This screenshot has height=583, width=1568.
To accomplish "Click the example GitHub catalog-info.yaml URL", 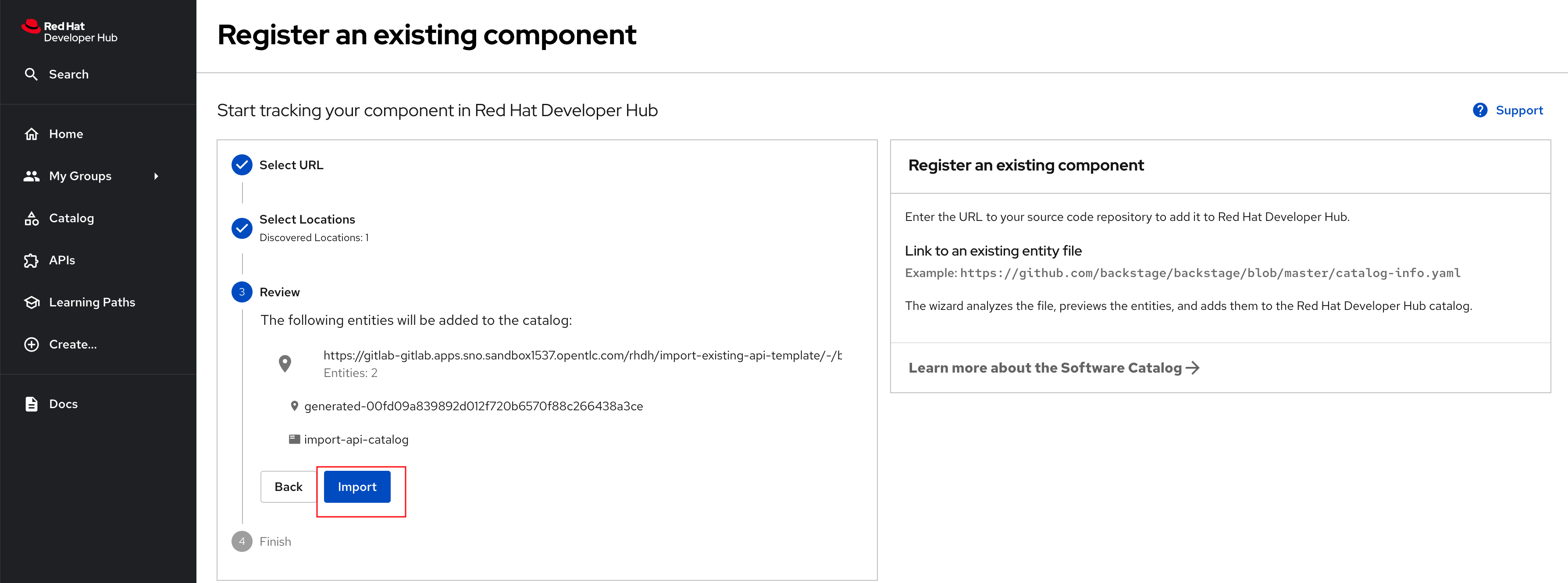I will tap(1210, 273).
